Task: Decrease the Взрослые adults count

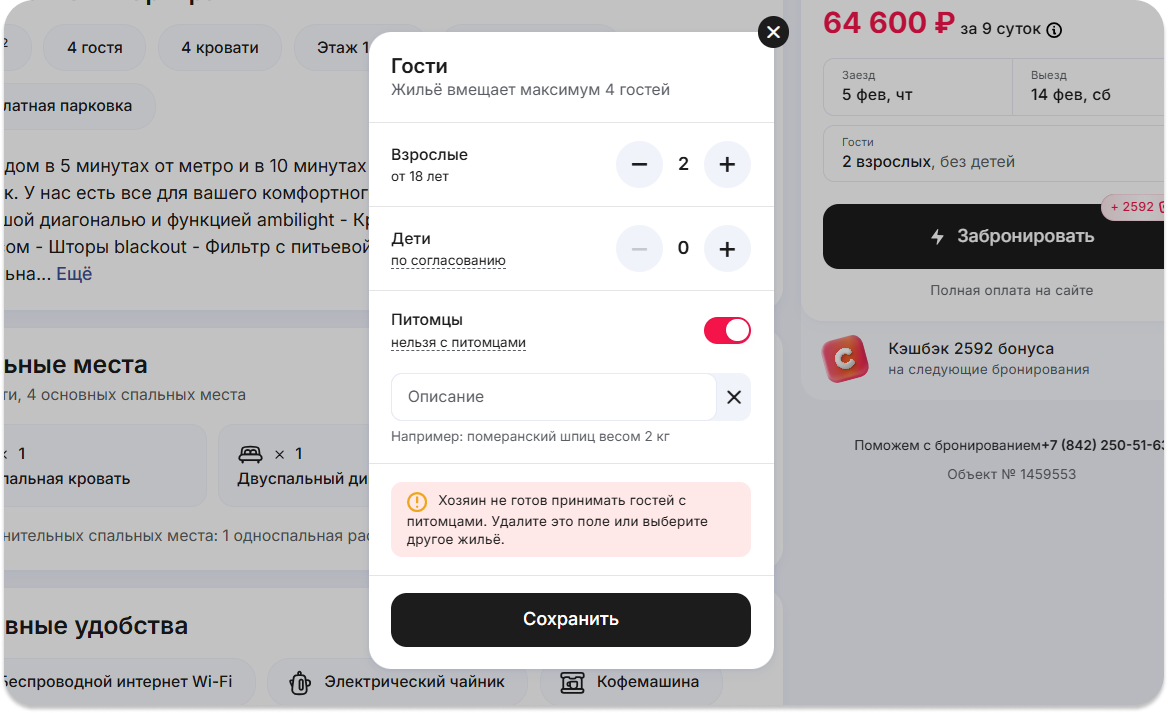Action: tap(639, 165)
